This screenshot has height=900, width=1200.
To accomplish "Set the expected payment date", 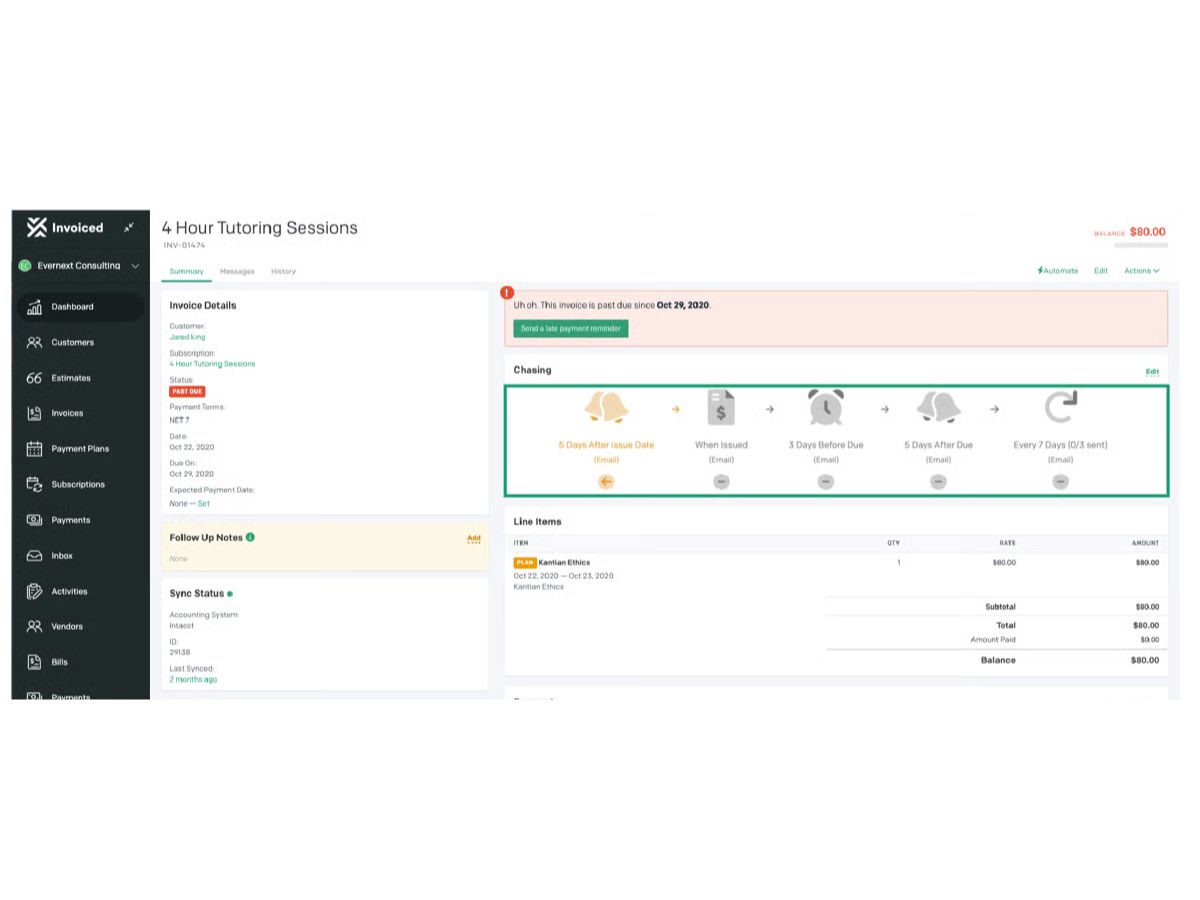I will pyautogui.click(x=204, y=504).
